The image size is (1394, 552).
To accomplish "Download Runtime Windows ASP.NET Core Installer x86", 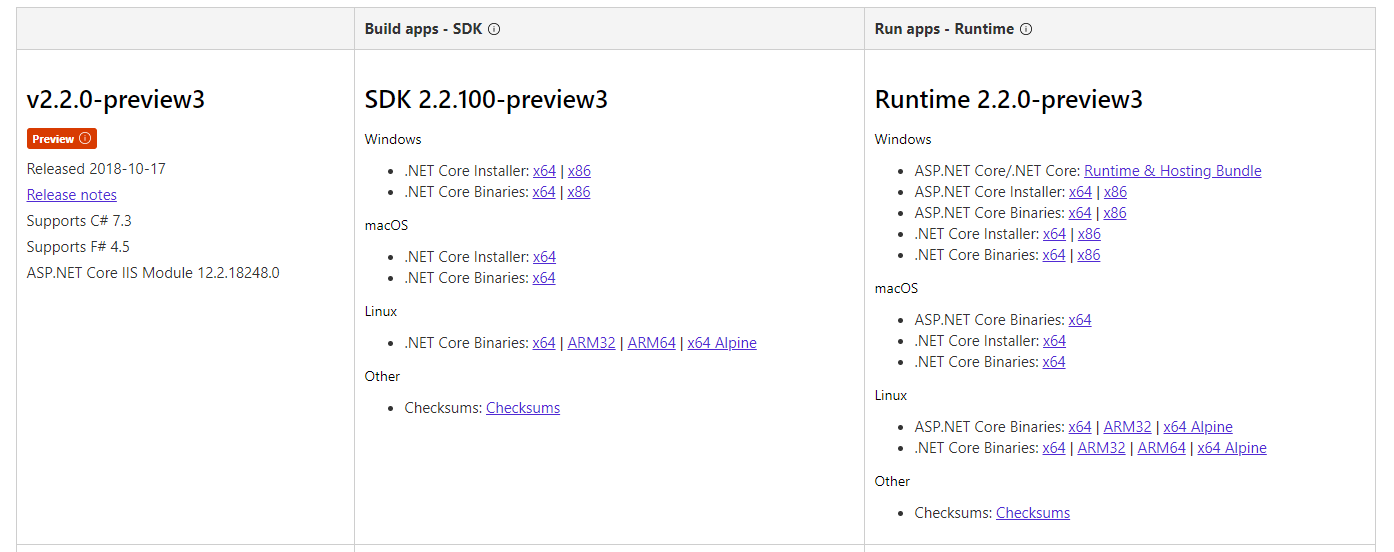I will (1115, 192).
